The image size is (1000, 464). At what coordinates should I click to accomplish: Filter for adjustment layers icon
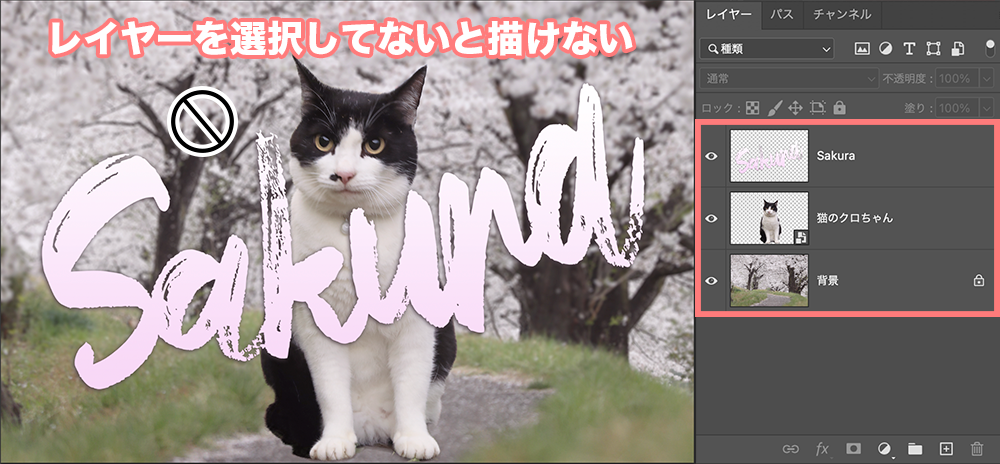click(x=886, y=48)
